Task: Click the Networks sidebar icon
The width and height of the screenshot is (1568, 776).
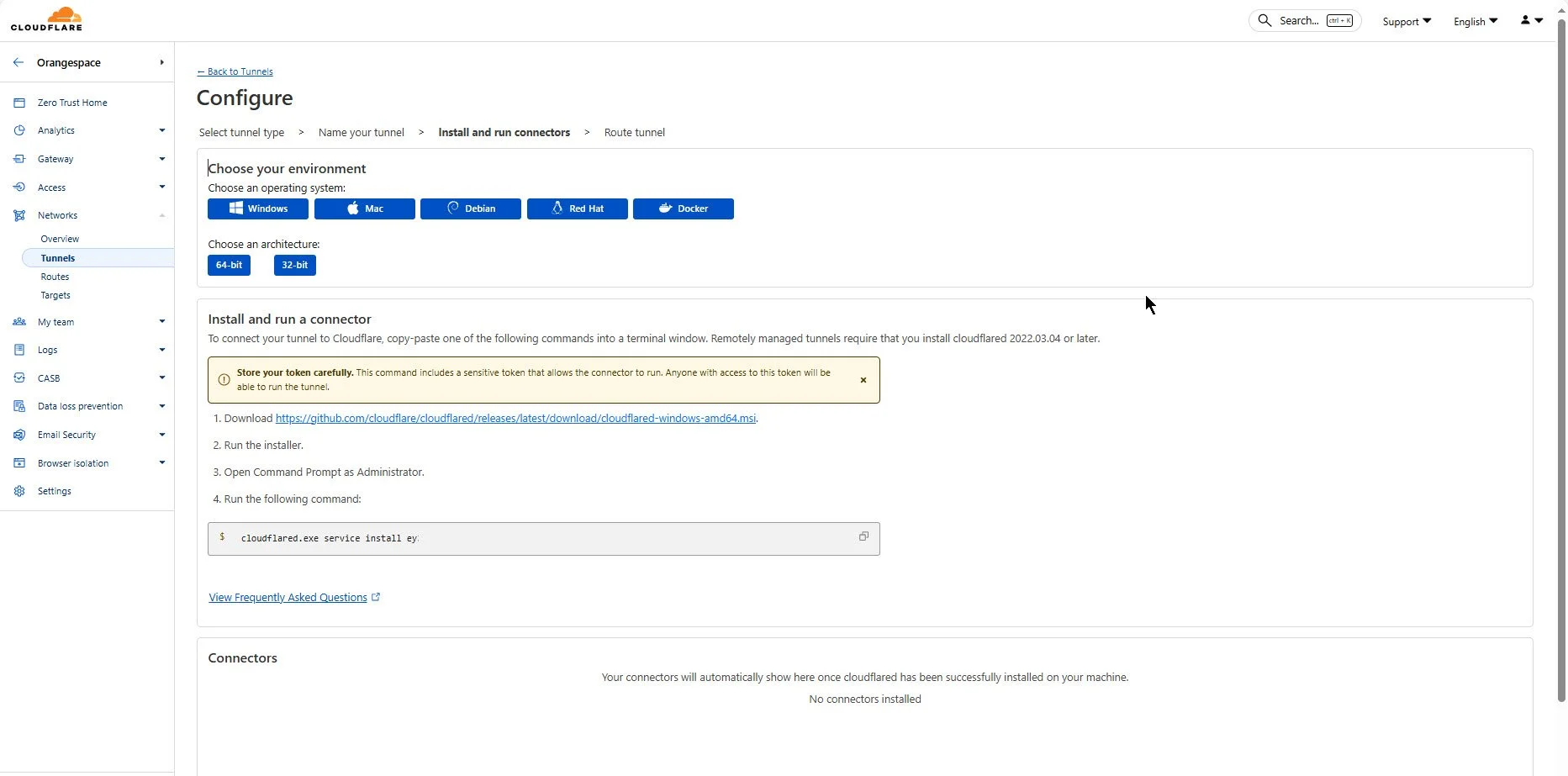Action: click(x=19, y=215)
